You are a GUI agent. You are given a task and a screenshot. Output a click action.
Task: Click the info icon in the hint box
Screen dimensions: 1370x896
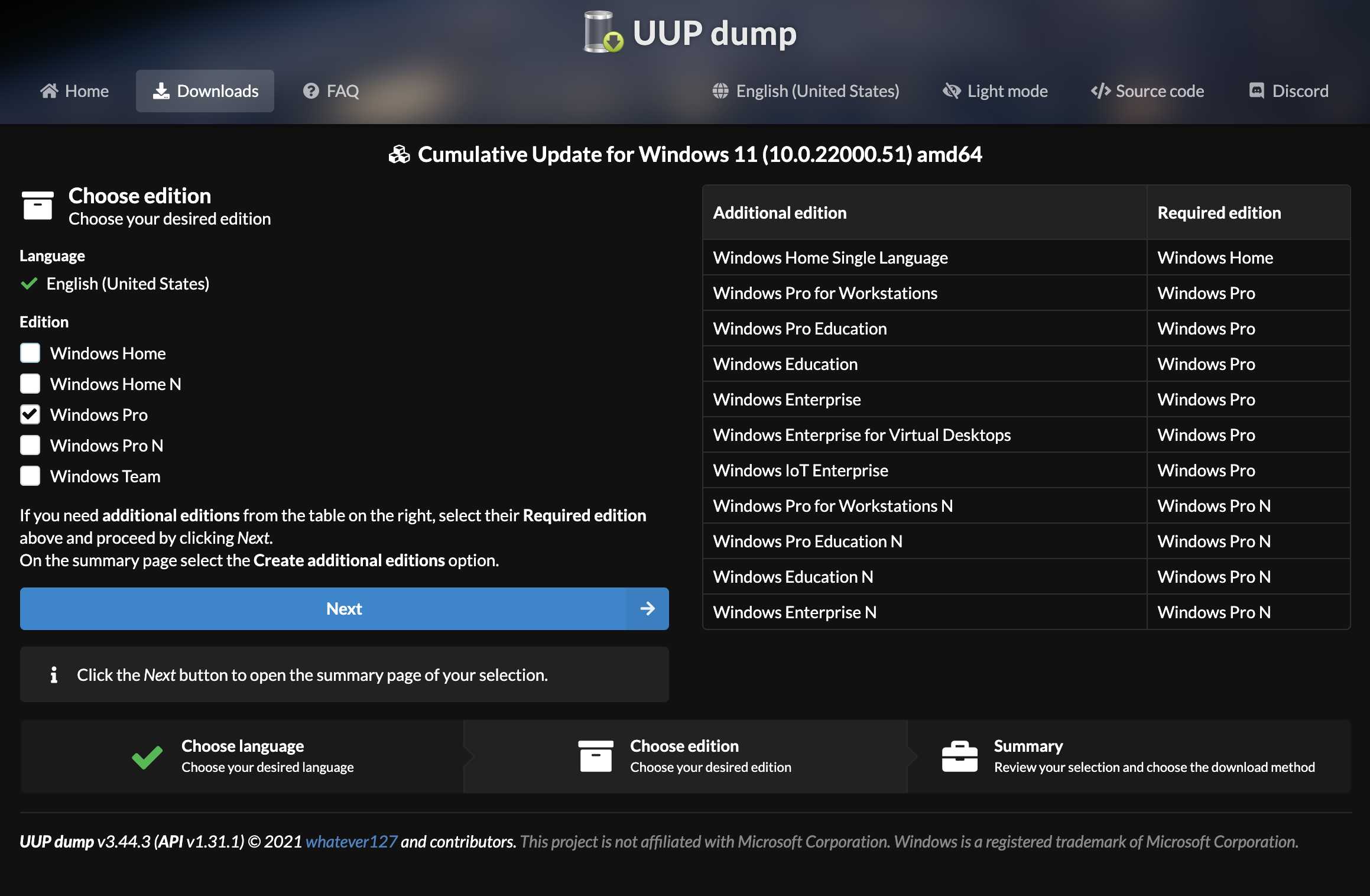point(54,675)
